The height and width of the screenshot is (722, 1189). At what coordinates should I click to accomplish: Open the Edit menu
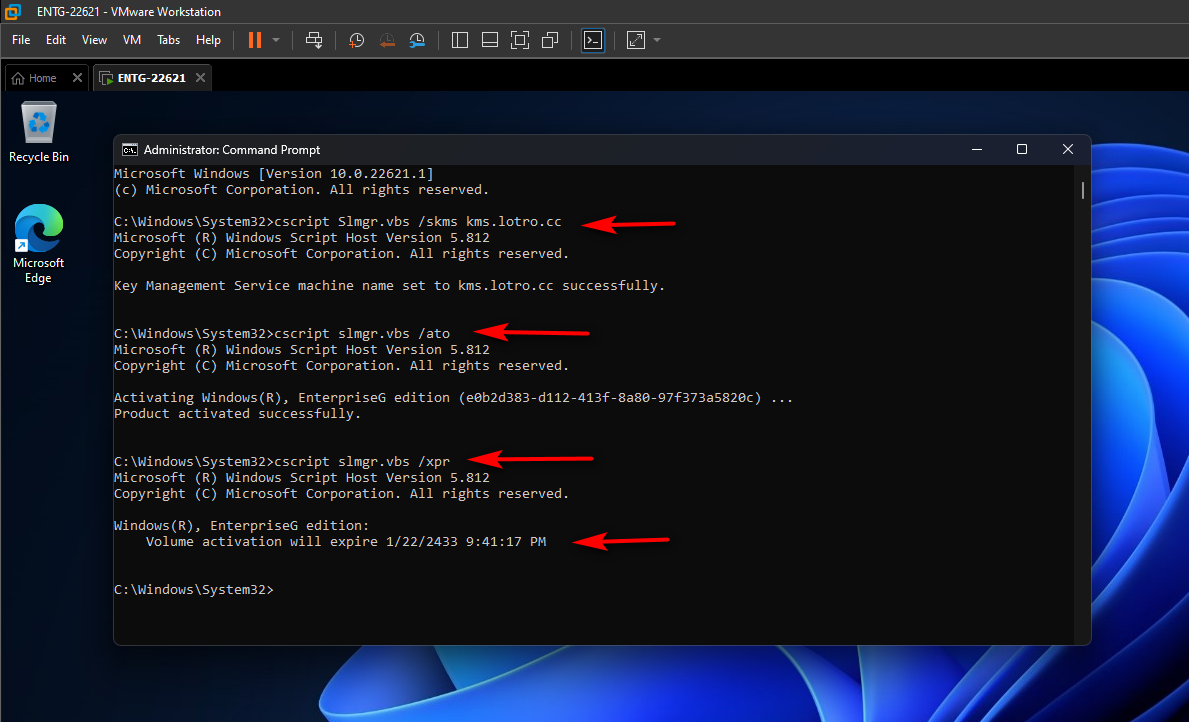coord(55,40)
